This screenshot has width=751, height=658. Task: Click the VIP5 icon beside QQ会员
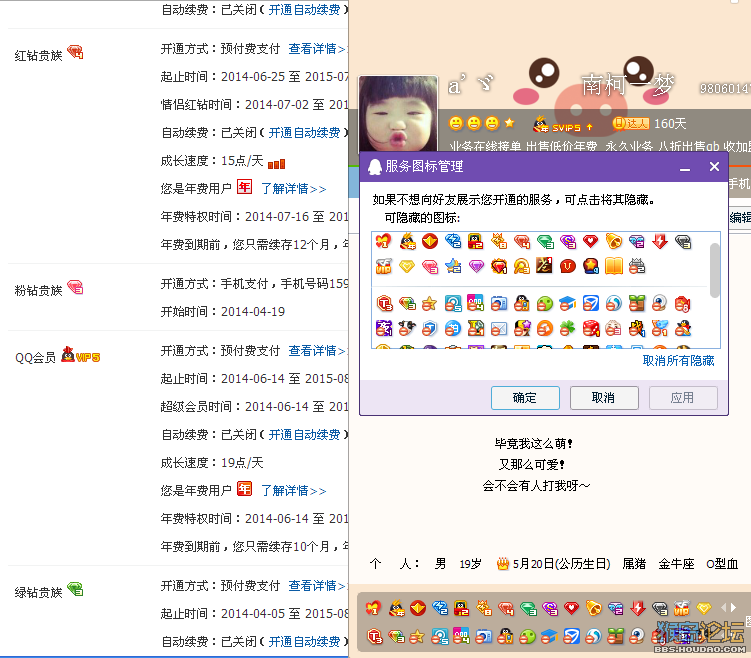click(x=80, y=355)
